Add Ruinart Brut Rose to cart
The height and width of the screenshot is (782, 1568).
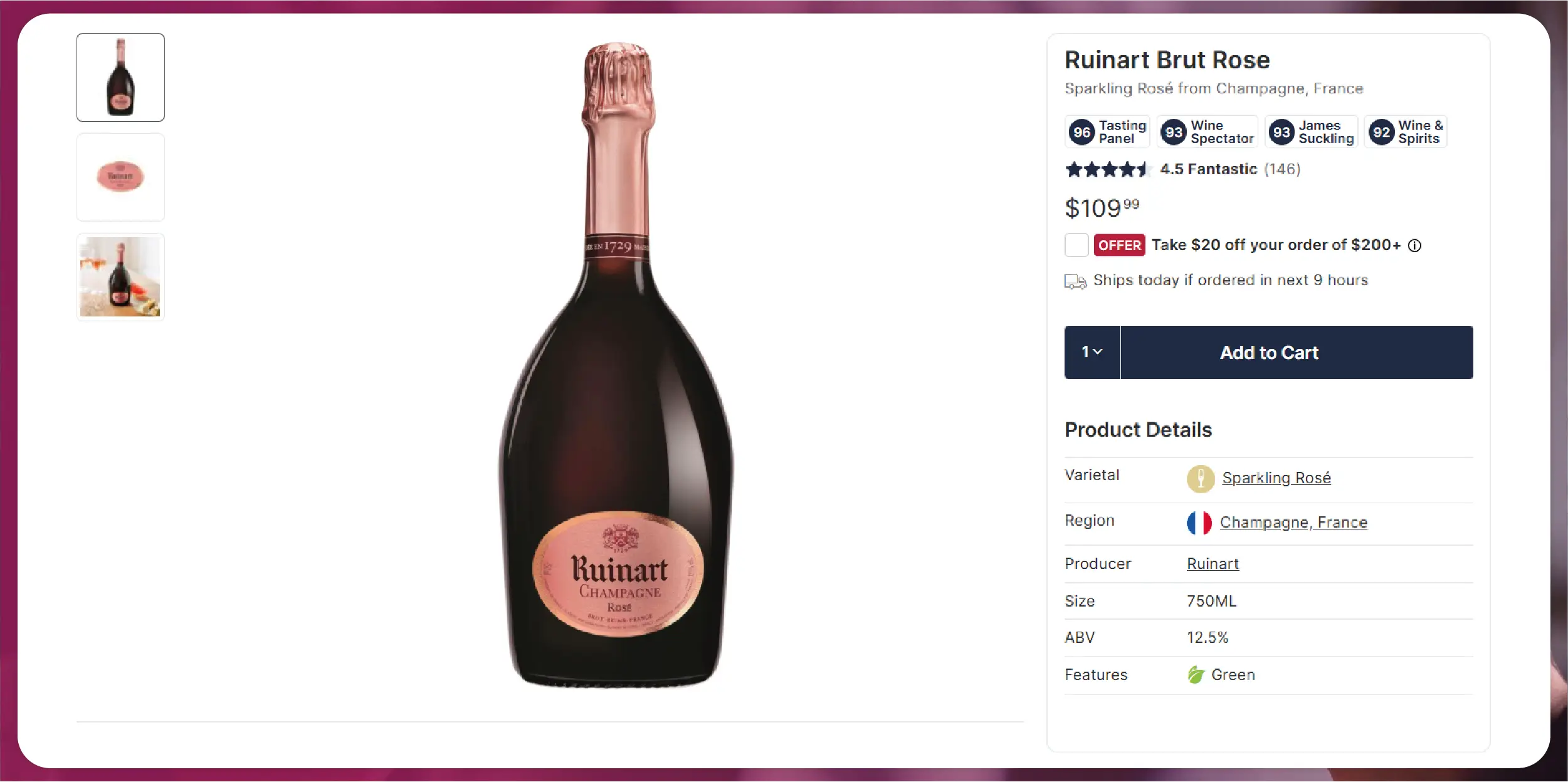[1297, 352]
